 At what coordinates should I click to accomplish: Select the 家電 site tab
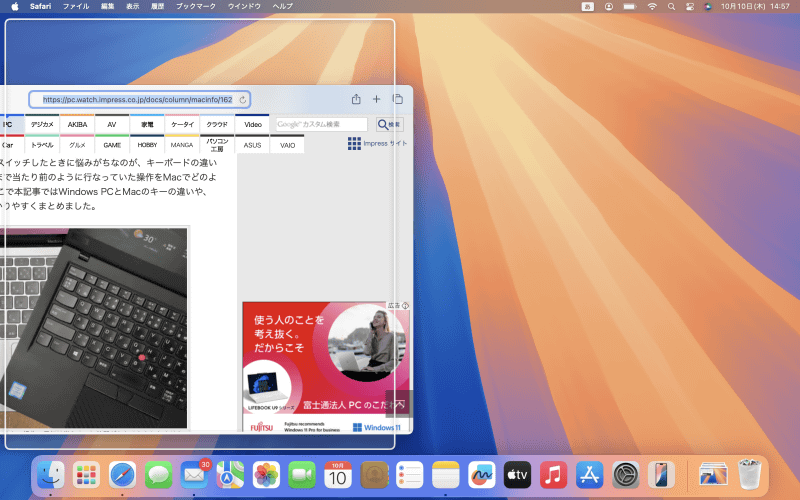[x=147, y=124]
